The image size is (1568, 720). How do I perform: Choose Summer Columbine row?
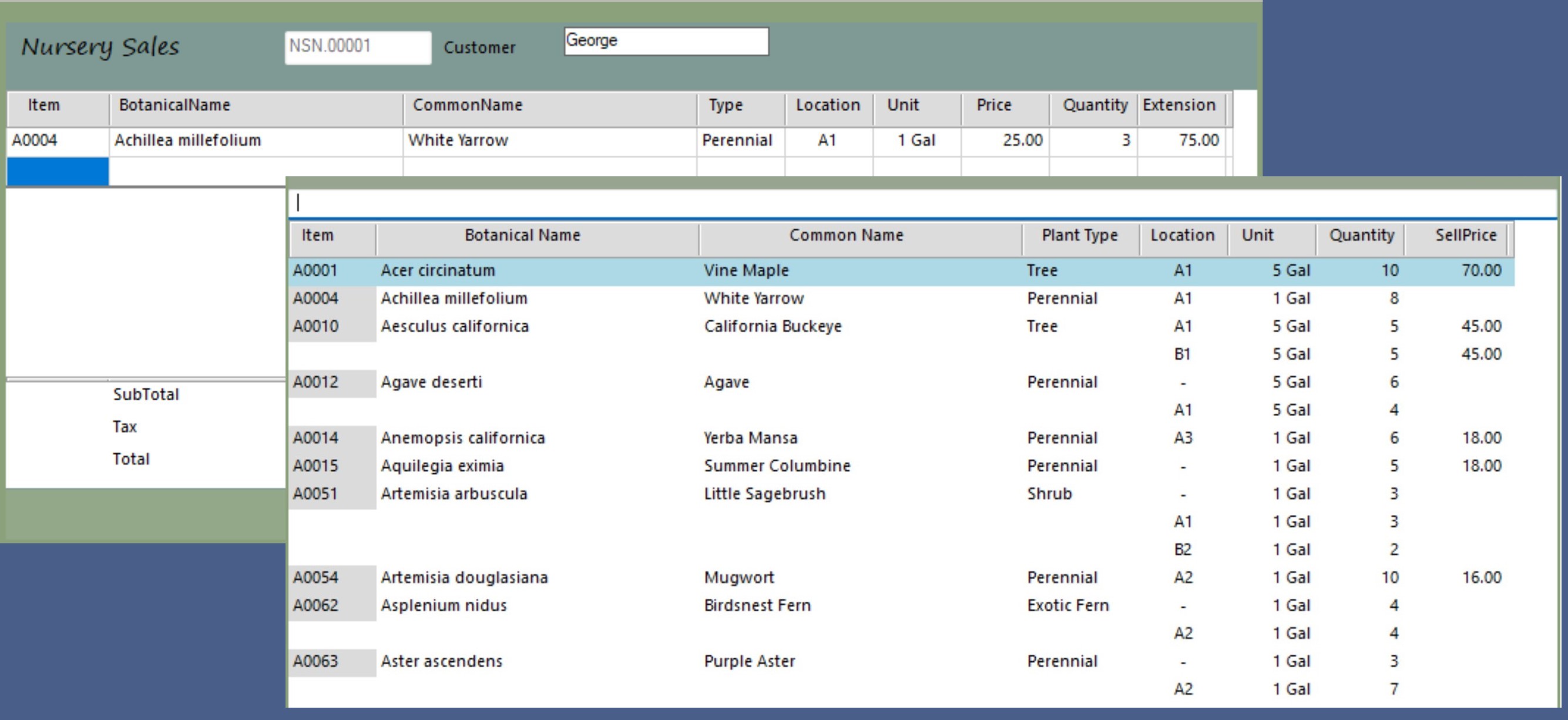coord(777,466)
